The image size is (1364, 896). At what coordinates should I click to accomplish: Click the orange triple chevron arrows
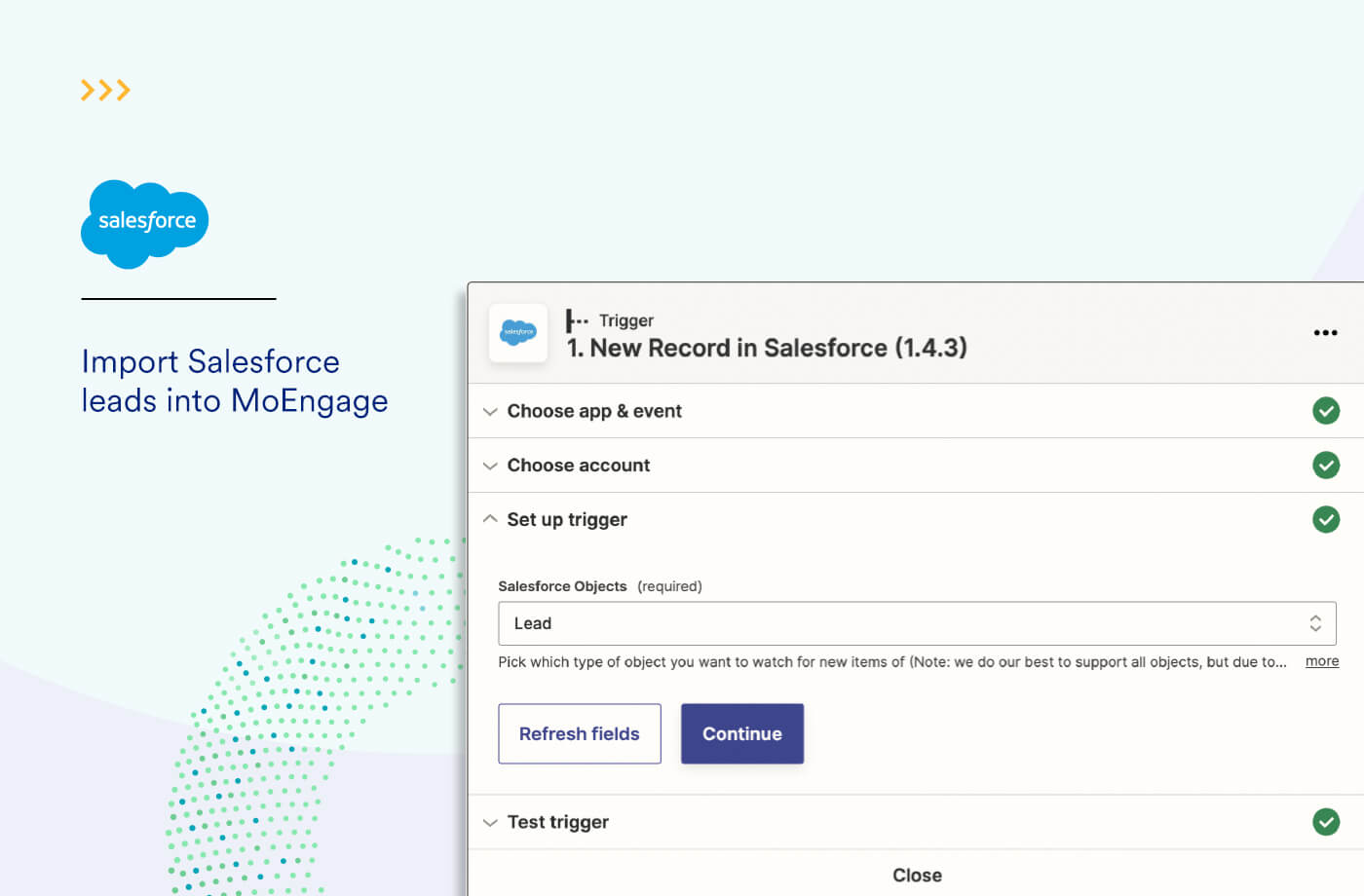pos(105,91)
